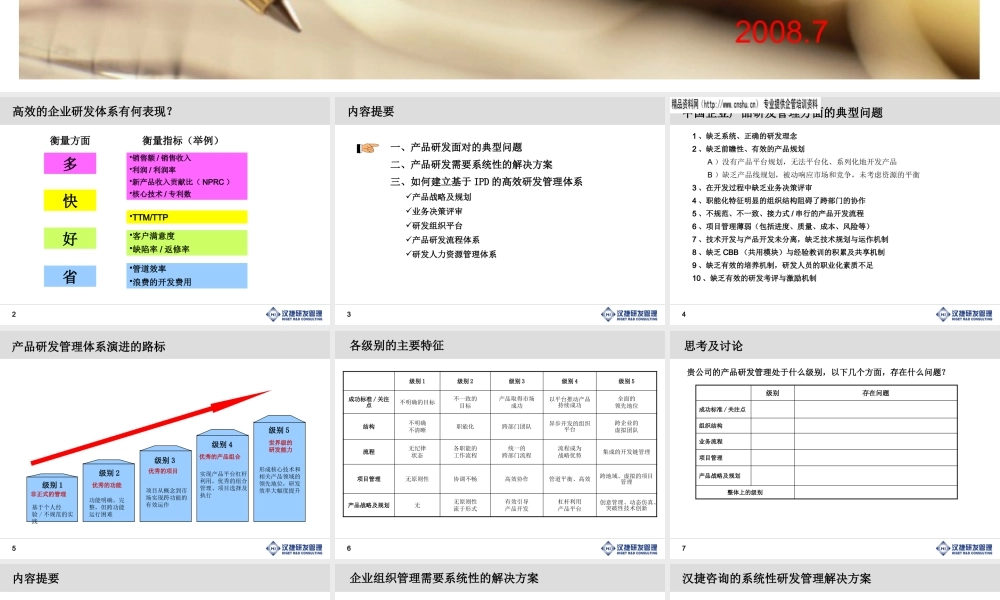Viewport: 1000px width, 600px height.
Task: Click the 汉捷研发管理 logo on slide 6
Action: click(x=629, y=548)
